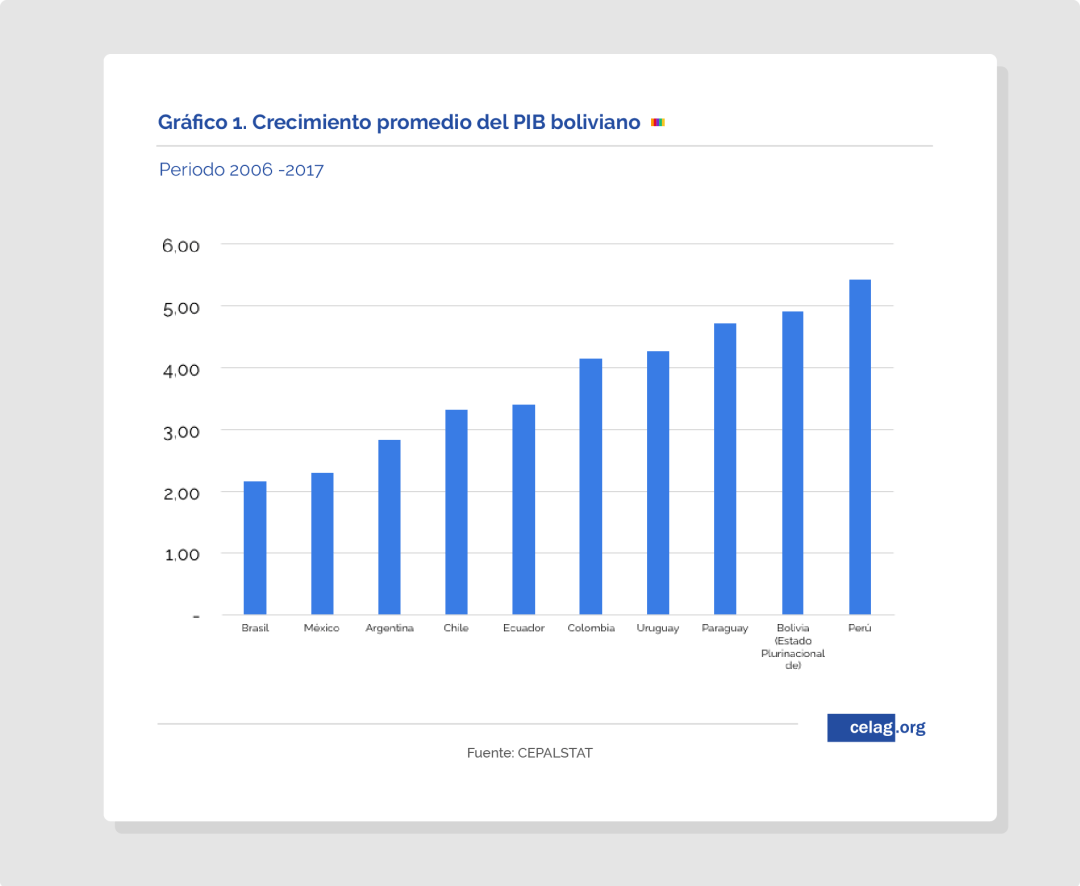1080x886 pixels.
Task: Click the 'Bolivia (Estado Plurinacional de)' axis label
Action: coord(799,646)
